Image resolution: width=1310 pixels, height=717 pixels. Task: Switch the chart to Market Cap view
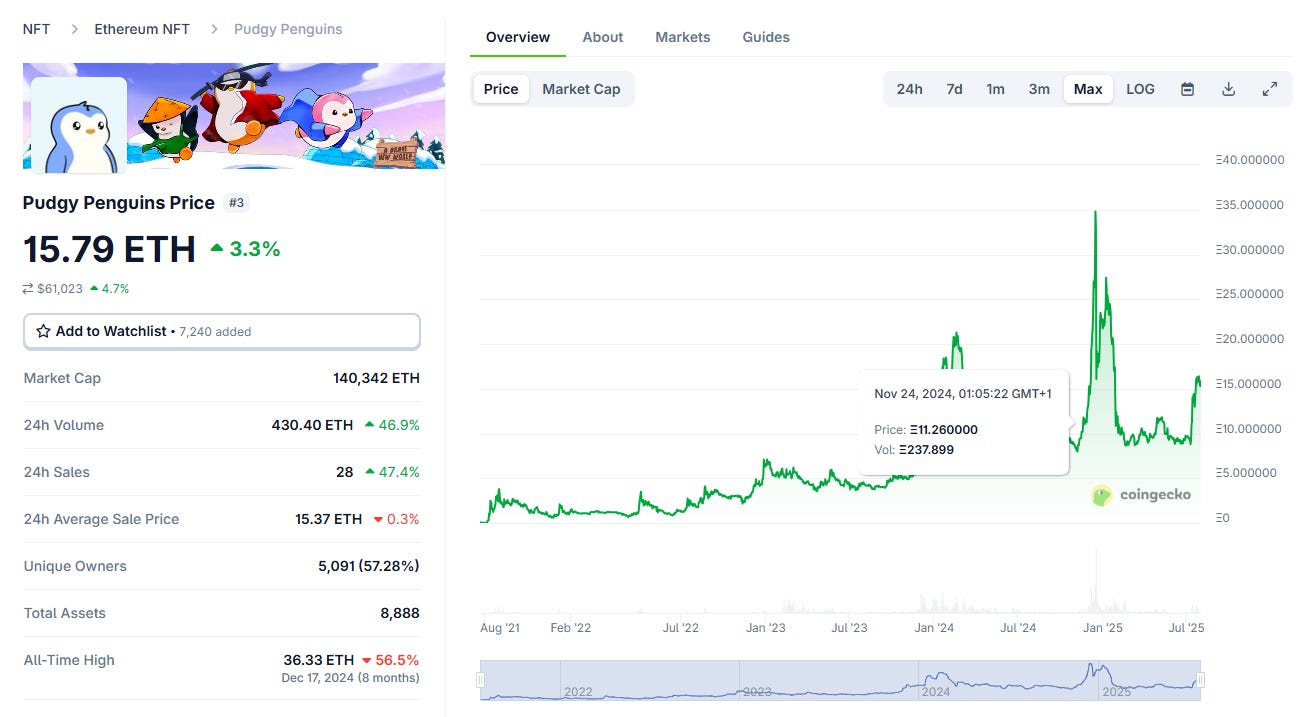point(581,89)
